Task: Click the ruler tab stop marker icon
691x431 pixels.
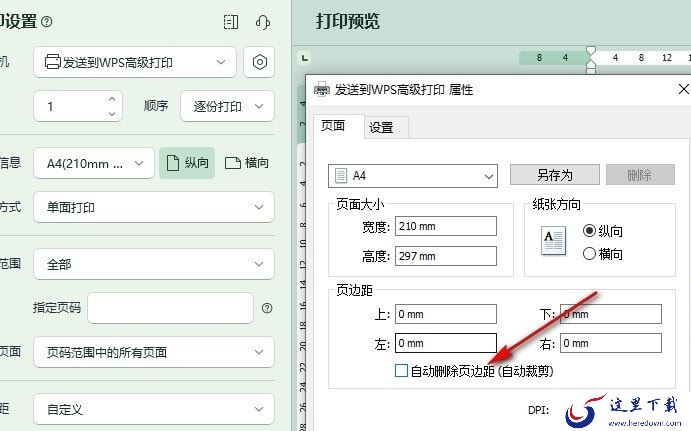Action: (305, 58)
